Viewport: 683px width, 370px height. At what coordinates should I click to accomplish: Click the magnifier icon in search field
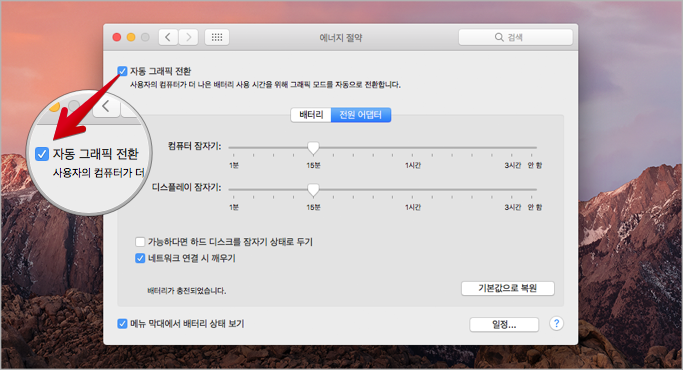(x=499, y=37)
